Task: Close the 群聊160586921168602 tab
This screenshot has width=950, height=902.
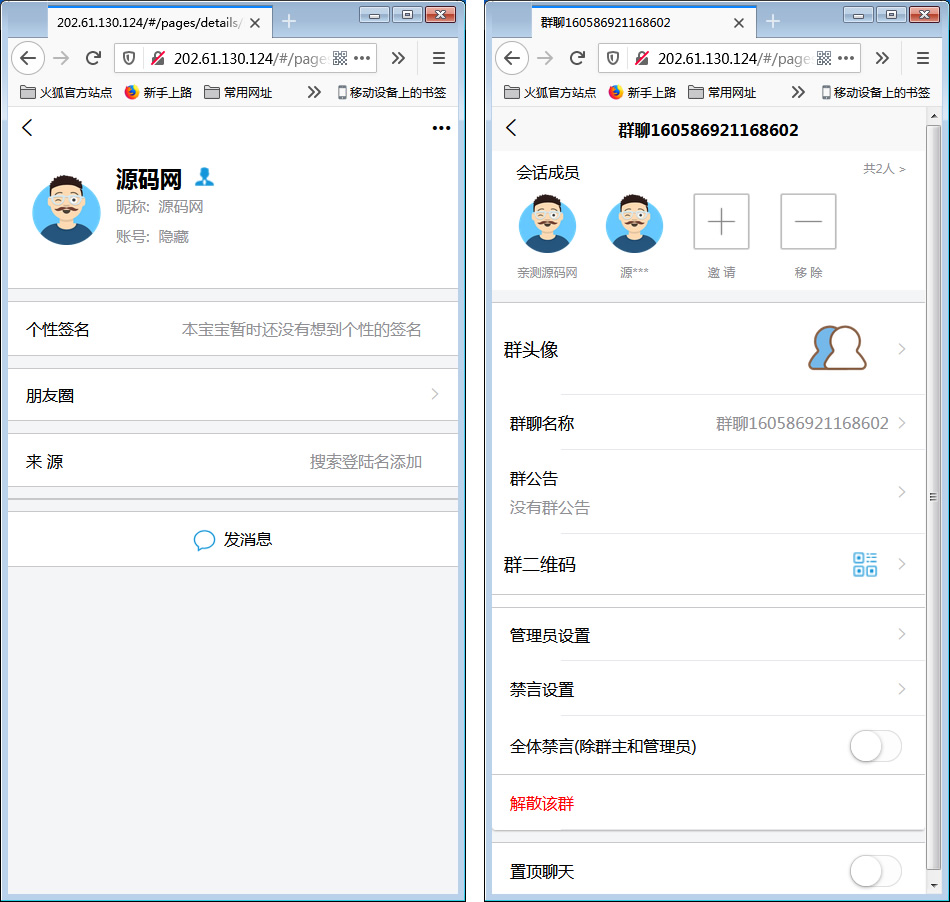Action: tap(739, 23)
